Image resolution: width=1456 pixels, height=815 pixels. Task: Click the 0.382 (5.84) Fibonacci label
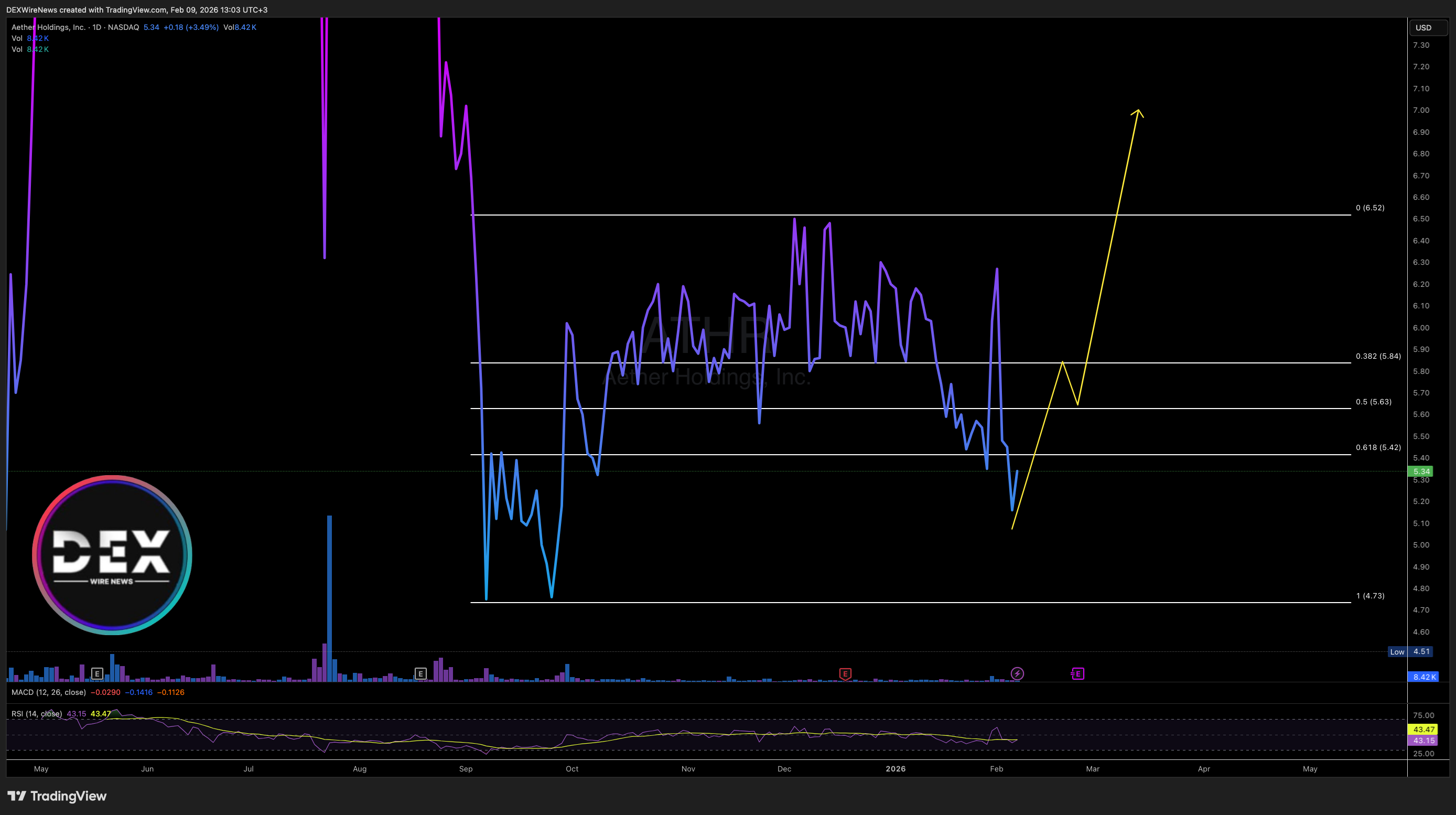(1378, 356)
